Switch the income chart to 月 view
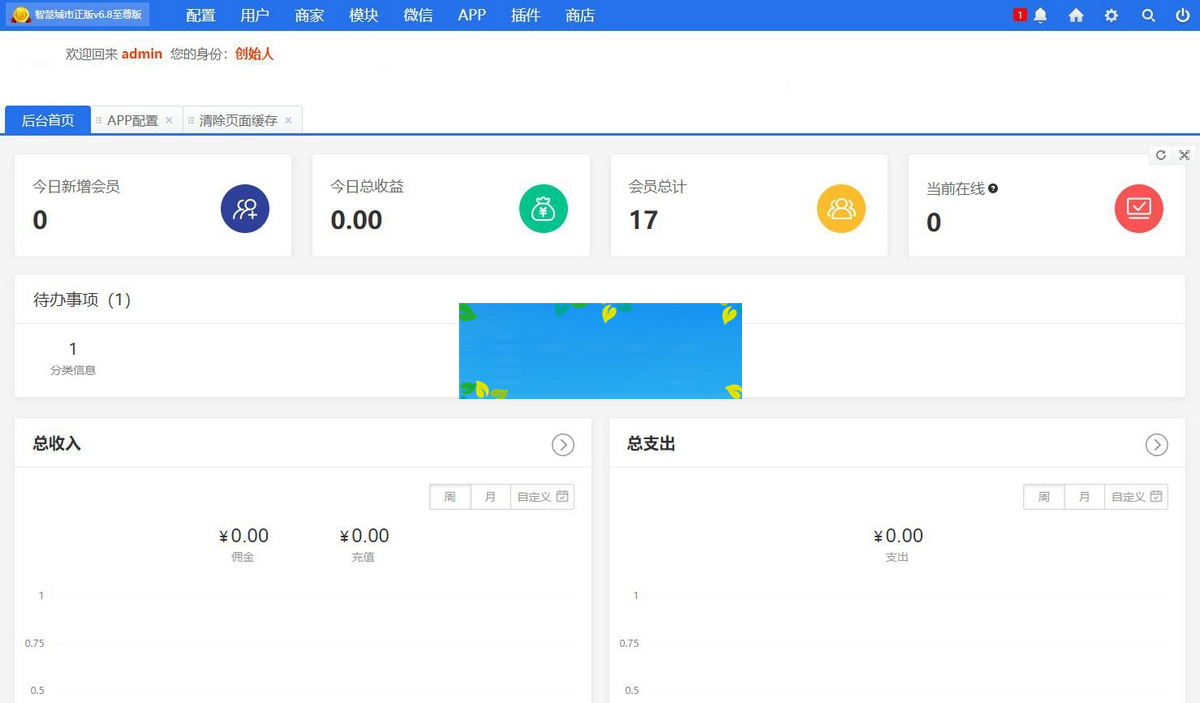The height and width of the screenshot is (703, 1200). [490, 496]
